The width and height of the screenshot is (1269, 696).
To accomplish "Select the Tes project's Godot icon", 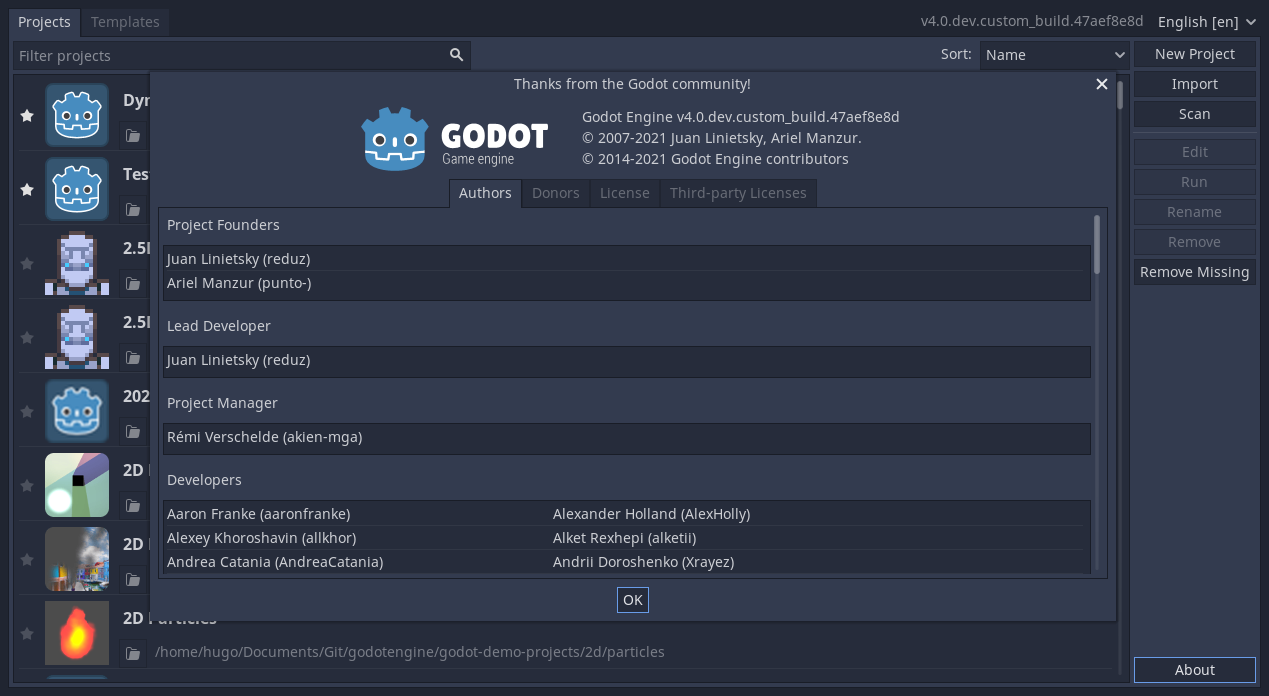I will tap(77, 189).
